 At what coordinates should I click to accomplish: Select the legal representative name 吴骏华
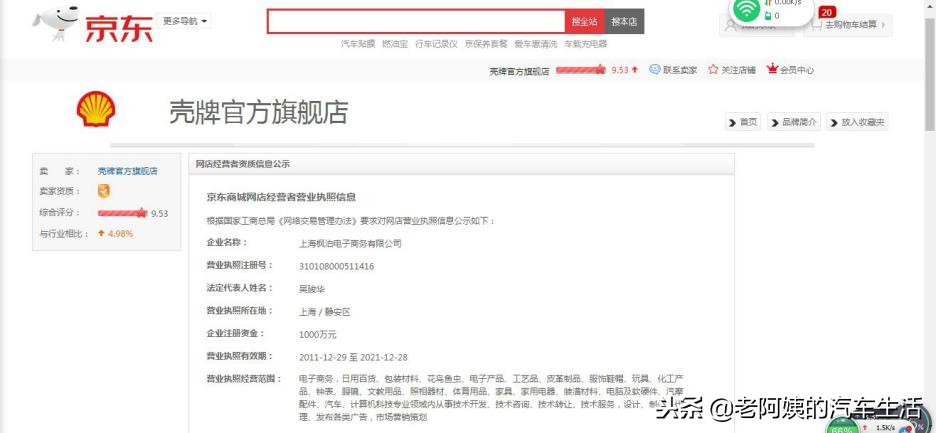click(312, 288)
